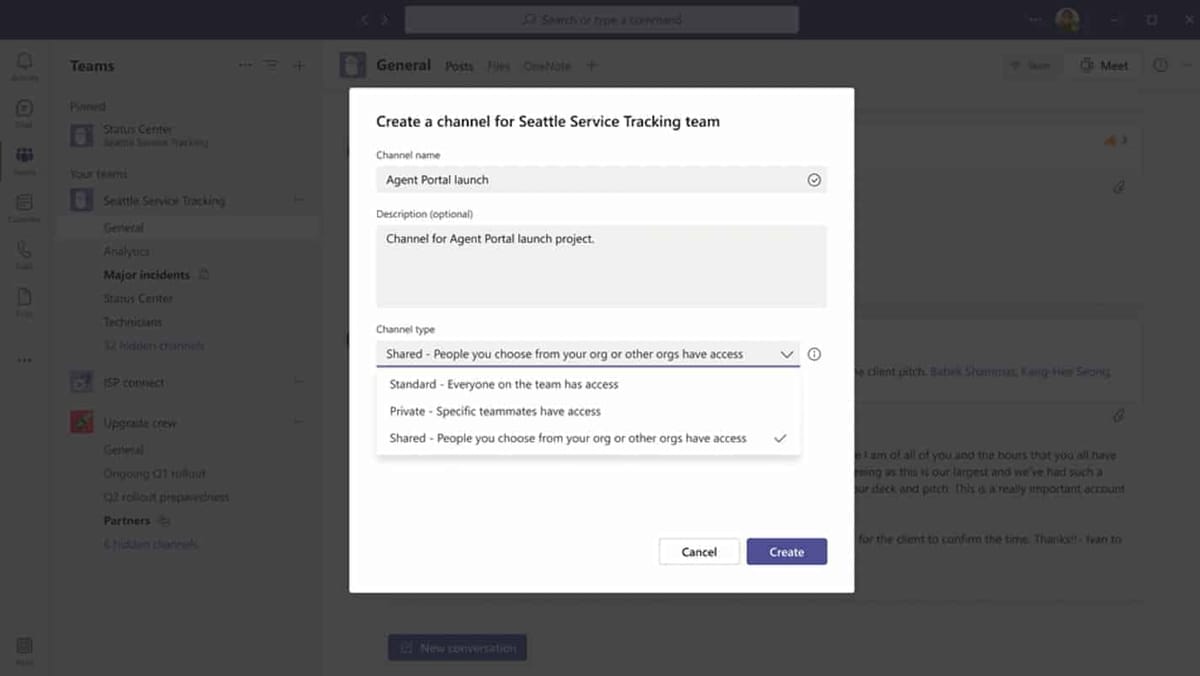The width and height of the screenshot is (1200, 676).
Task: Switch to the Files tab
Action: [x=498, y=66]
